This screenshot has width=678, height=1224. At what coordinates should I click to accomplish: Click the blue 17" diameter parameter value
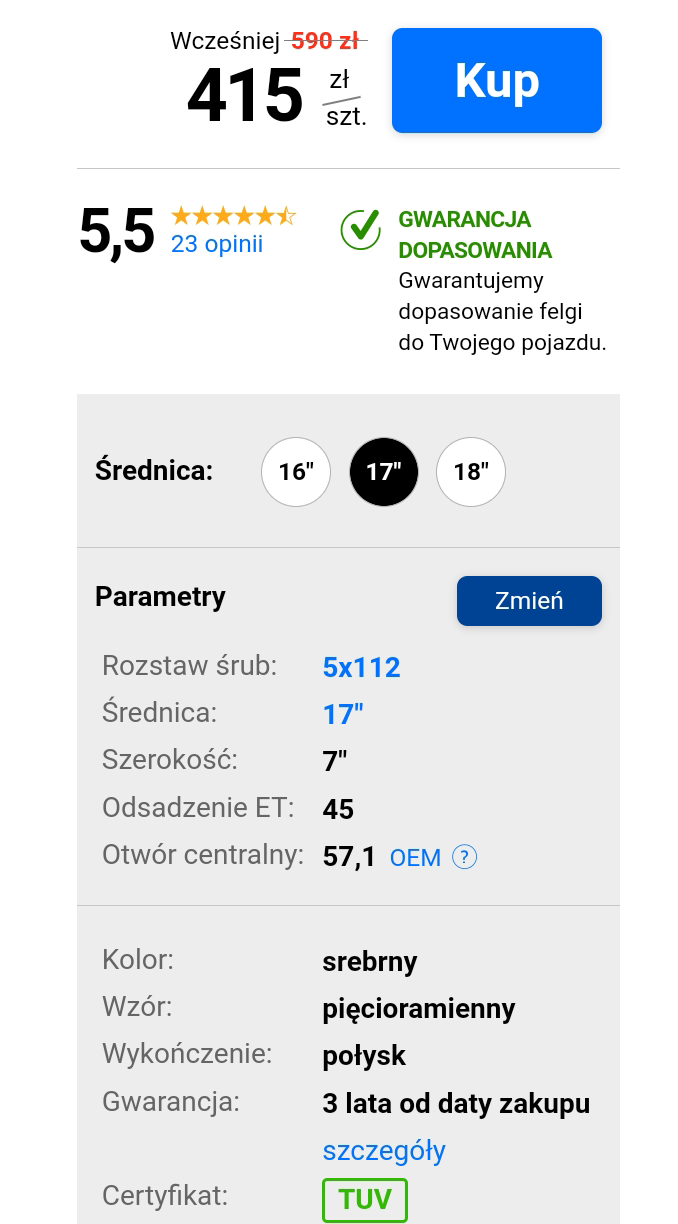[x=343, y=714]
